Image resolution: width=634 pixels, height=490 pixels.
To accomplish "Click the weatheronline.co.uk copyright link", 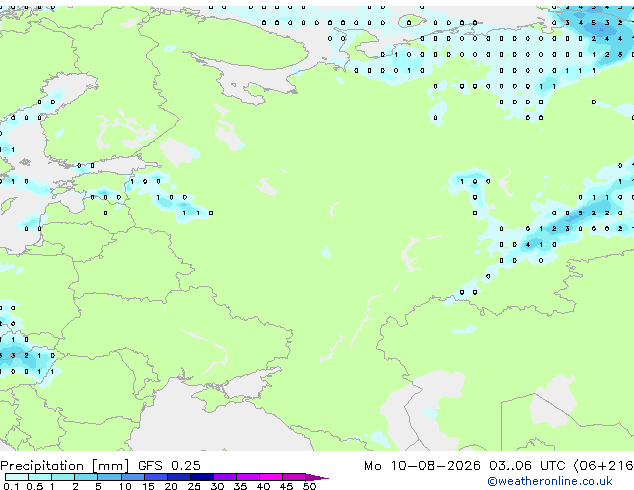I will point(550,481).
